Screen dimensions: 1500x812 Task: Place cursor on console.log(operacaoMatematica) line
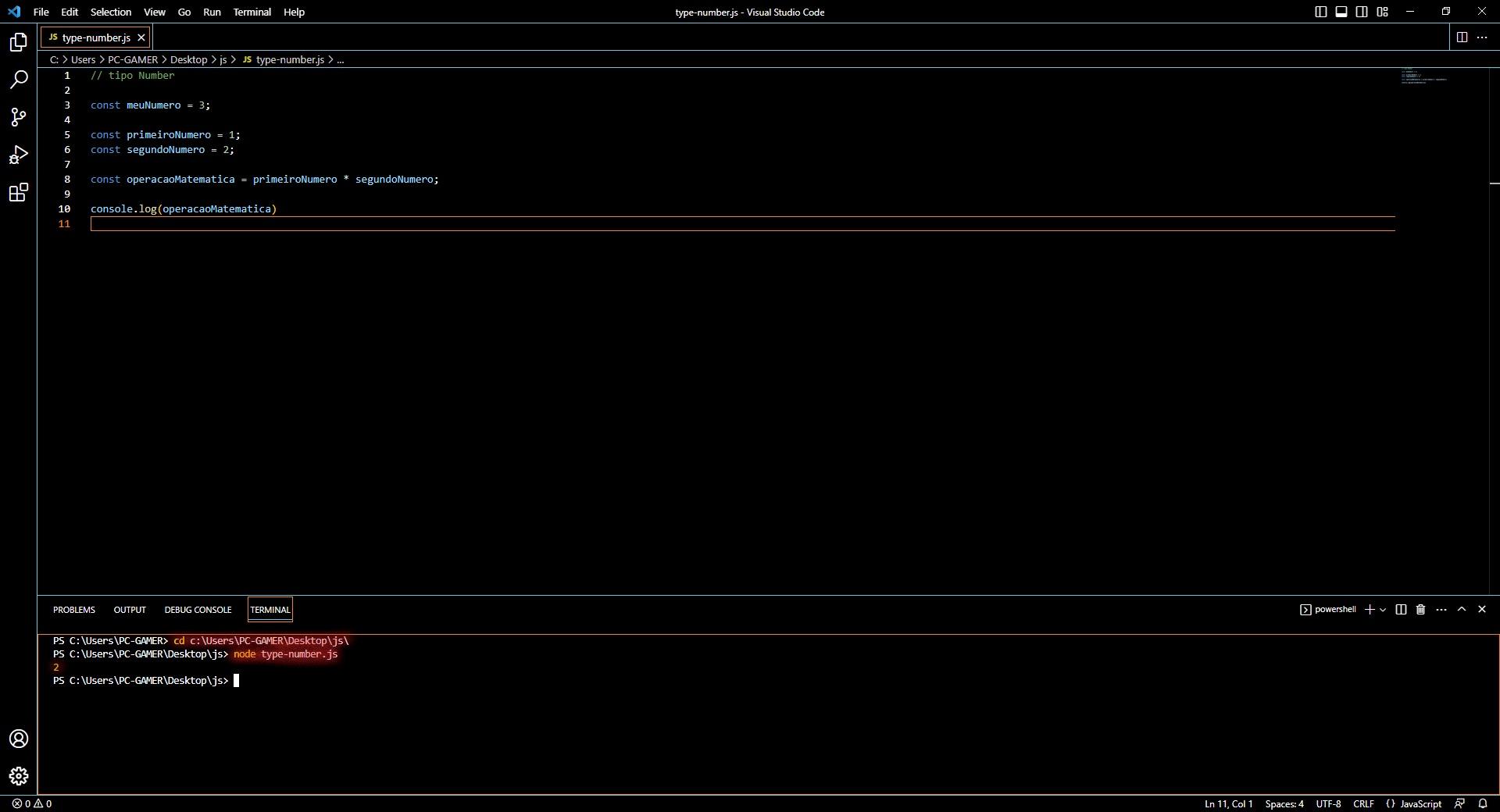[x=184, y=209]
